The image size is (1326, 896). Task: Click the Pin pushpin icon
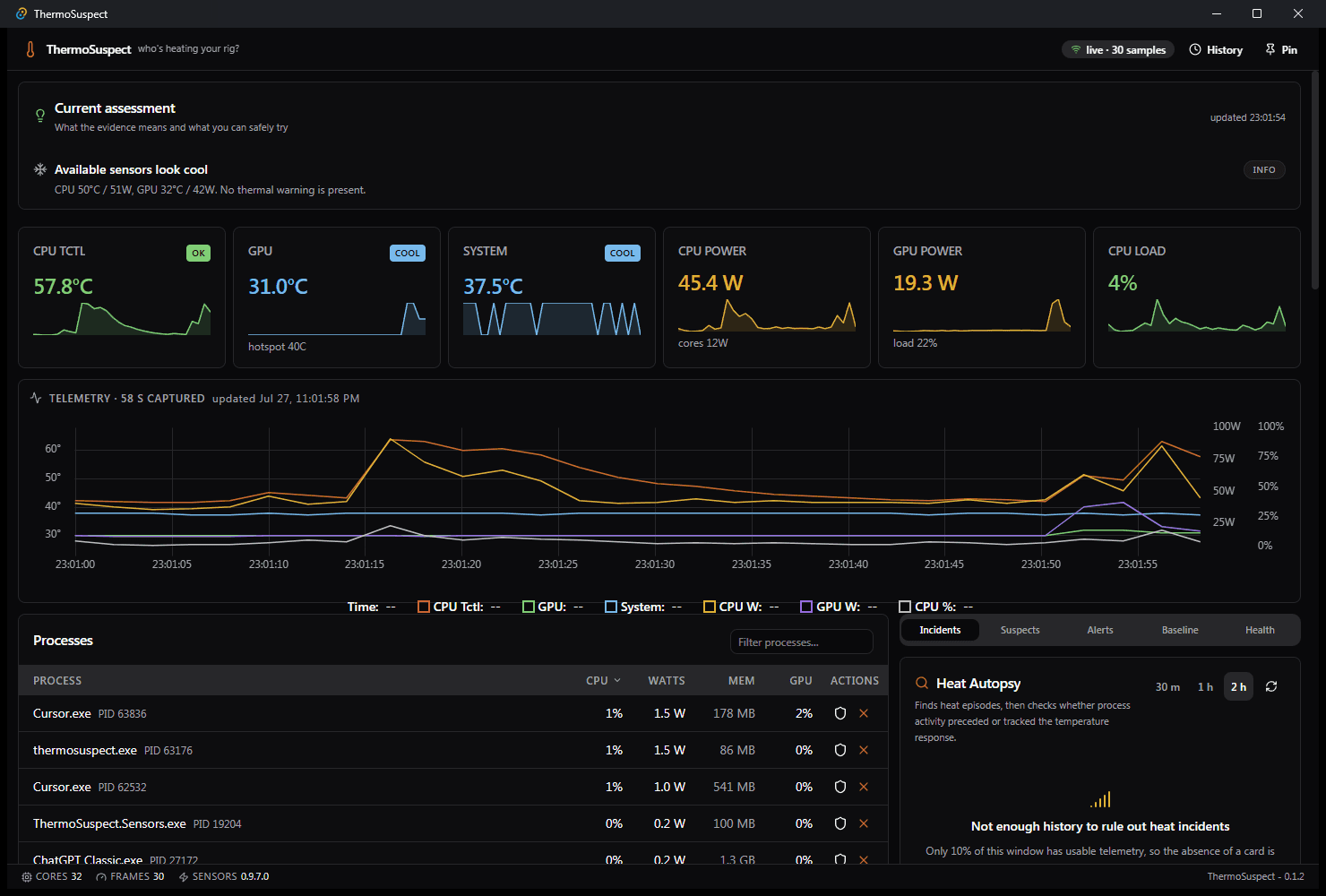[x=1270, y=49]
